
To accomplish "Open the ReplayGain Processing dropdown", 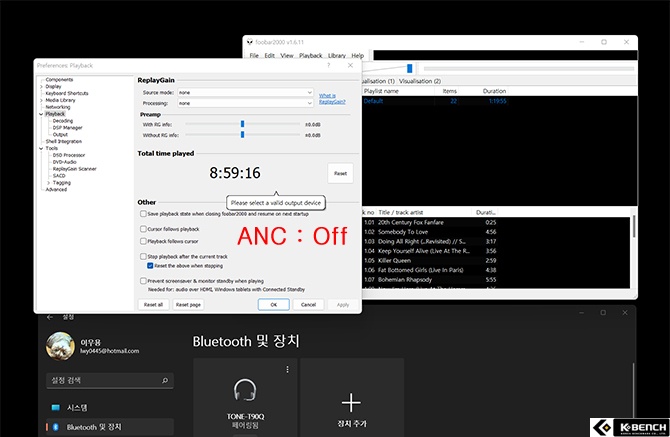I will coord(245,103).
